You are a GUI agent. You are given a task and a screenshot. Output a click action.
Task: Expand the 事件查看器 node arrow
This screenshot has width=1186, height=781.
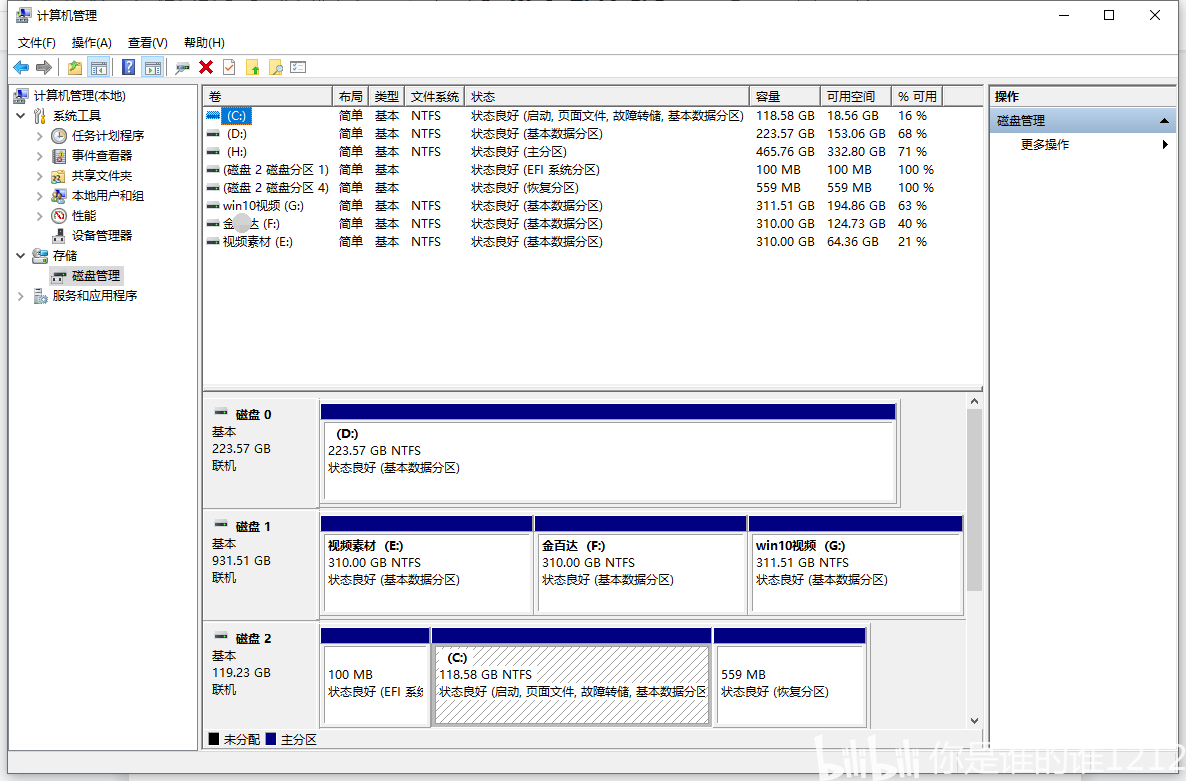coord(39,156)
